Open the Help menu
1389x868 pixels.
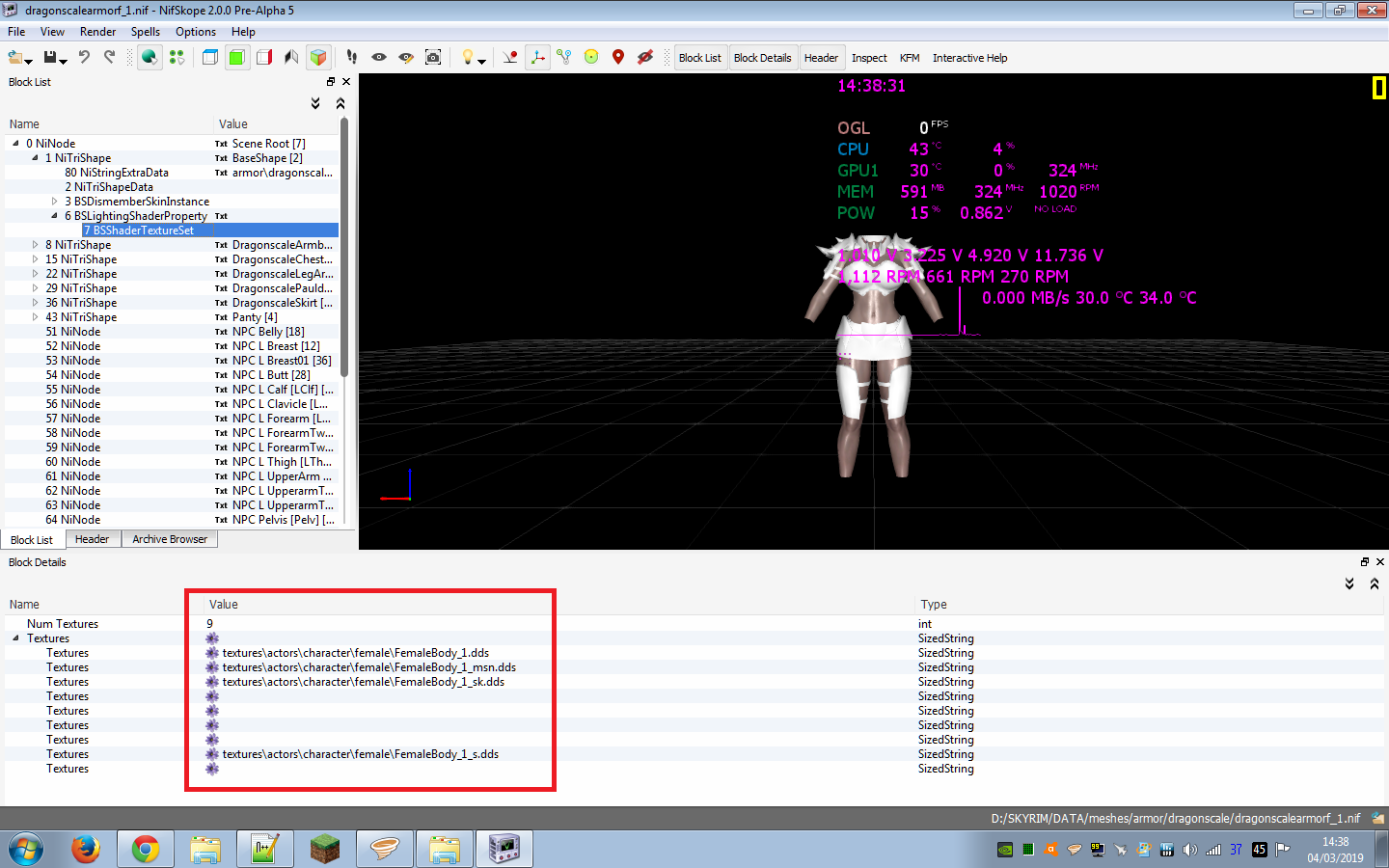pyautogui.click(x=243, y=32)
